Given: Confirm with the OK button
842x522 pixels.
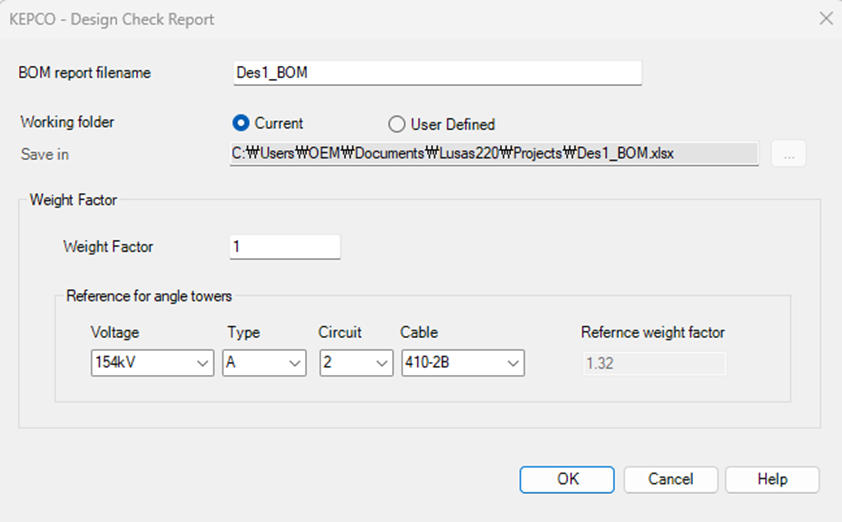Looking at the screenshot, I should coord(567,479).
